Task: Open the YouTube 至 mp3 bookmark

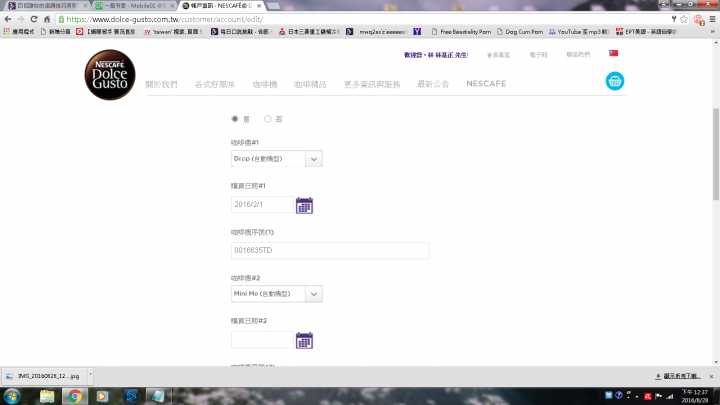Action: point(578,32)
